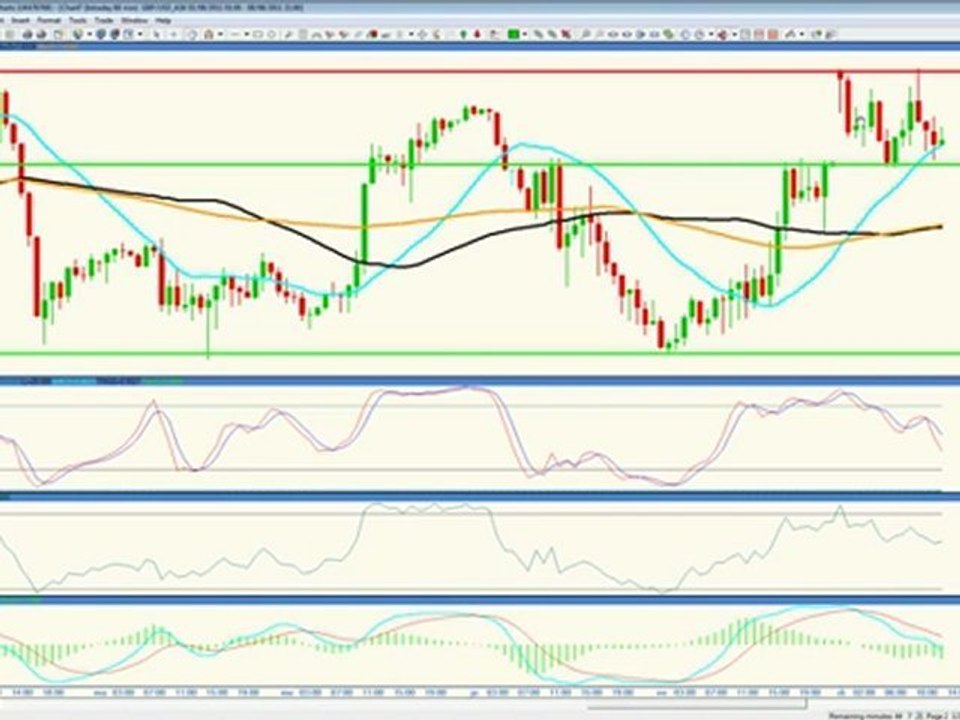Open the Tools menu
Viewport: 960px width, 720px height.
77,20
